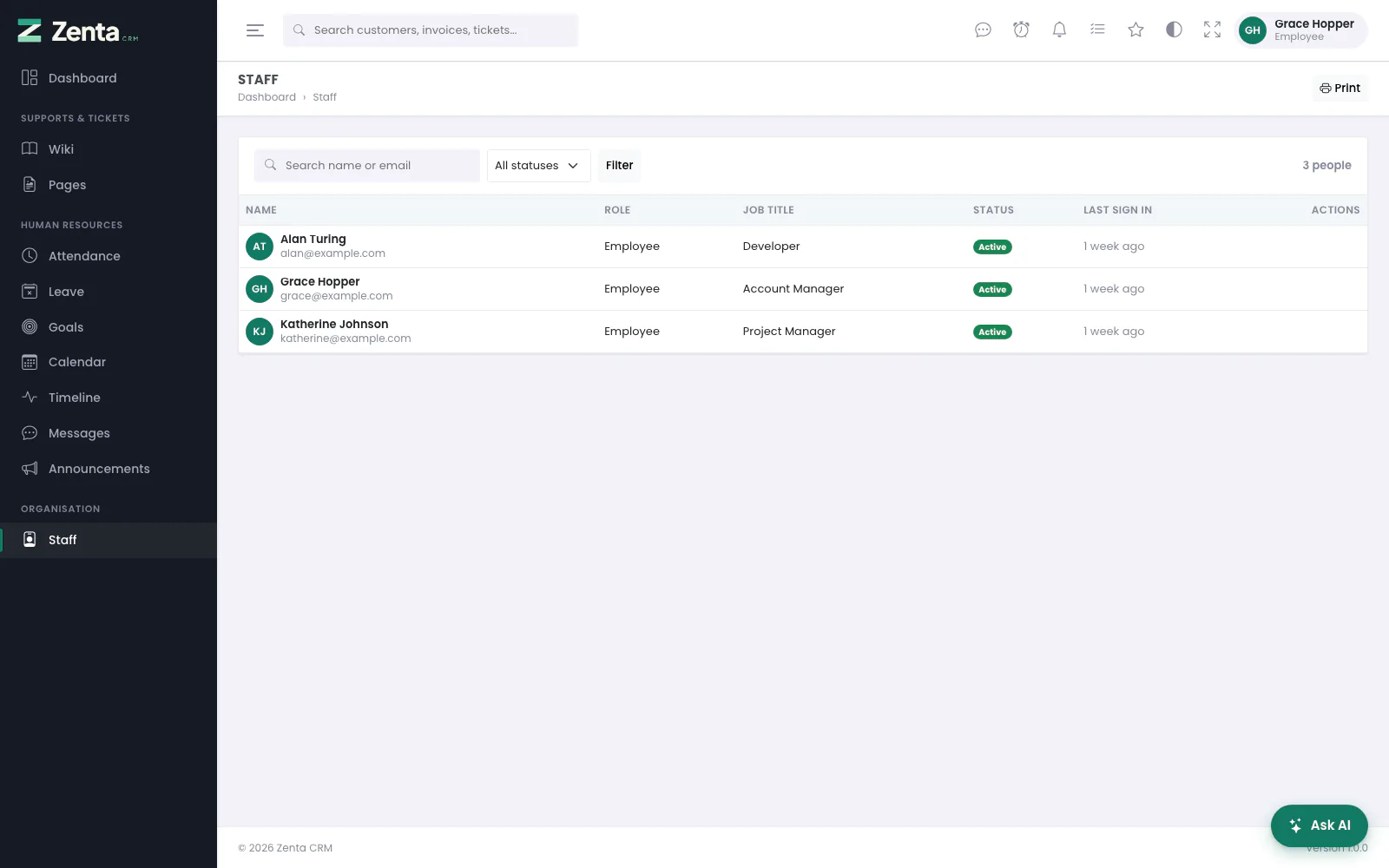Expand the All statuses dropdown
This screenshot has width=1389, height=868.
[x=538, y=166]
